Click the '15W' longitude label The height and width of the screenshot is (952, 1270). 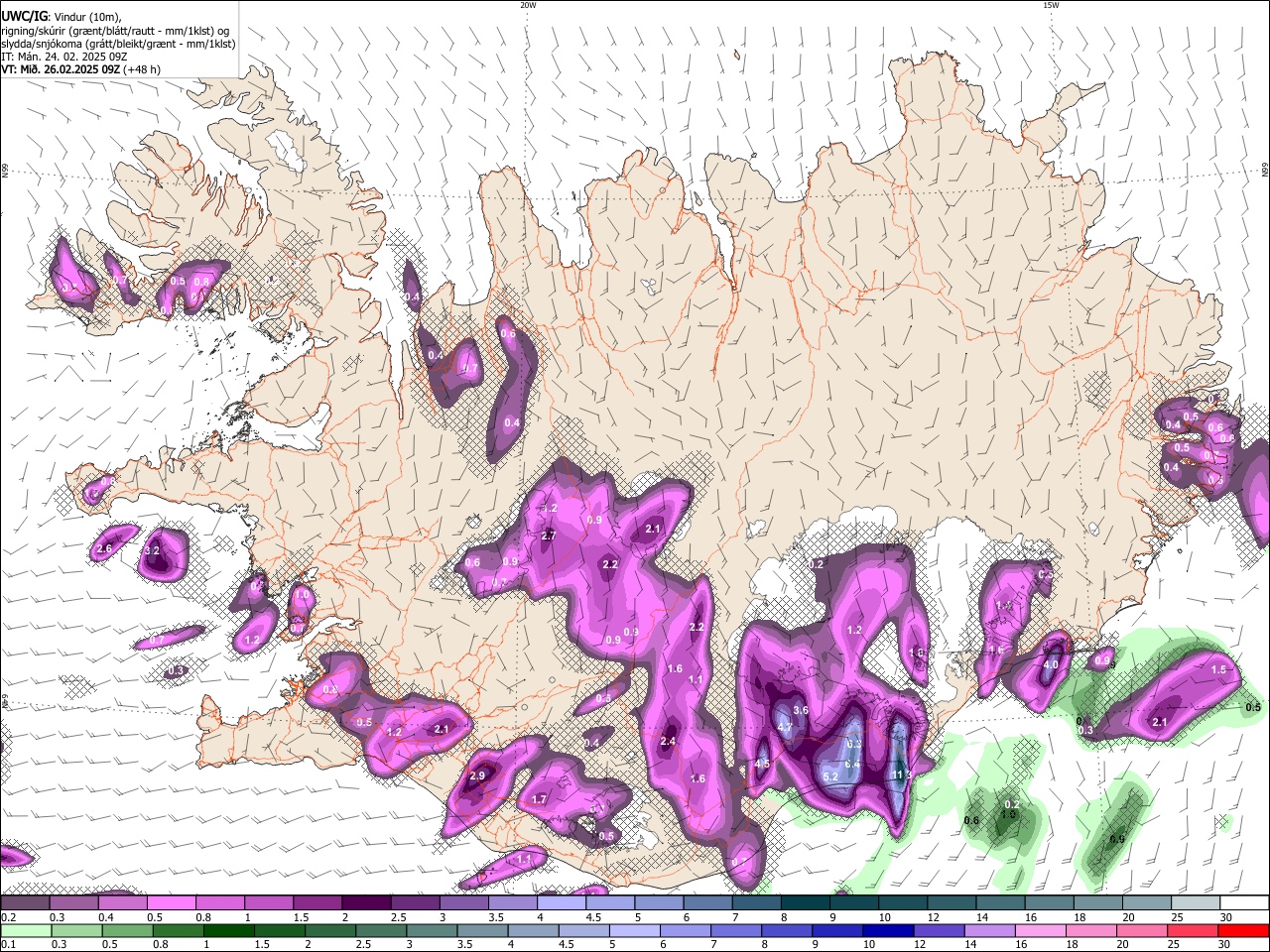pyautogui.click(x=1051, y=5)
